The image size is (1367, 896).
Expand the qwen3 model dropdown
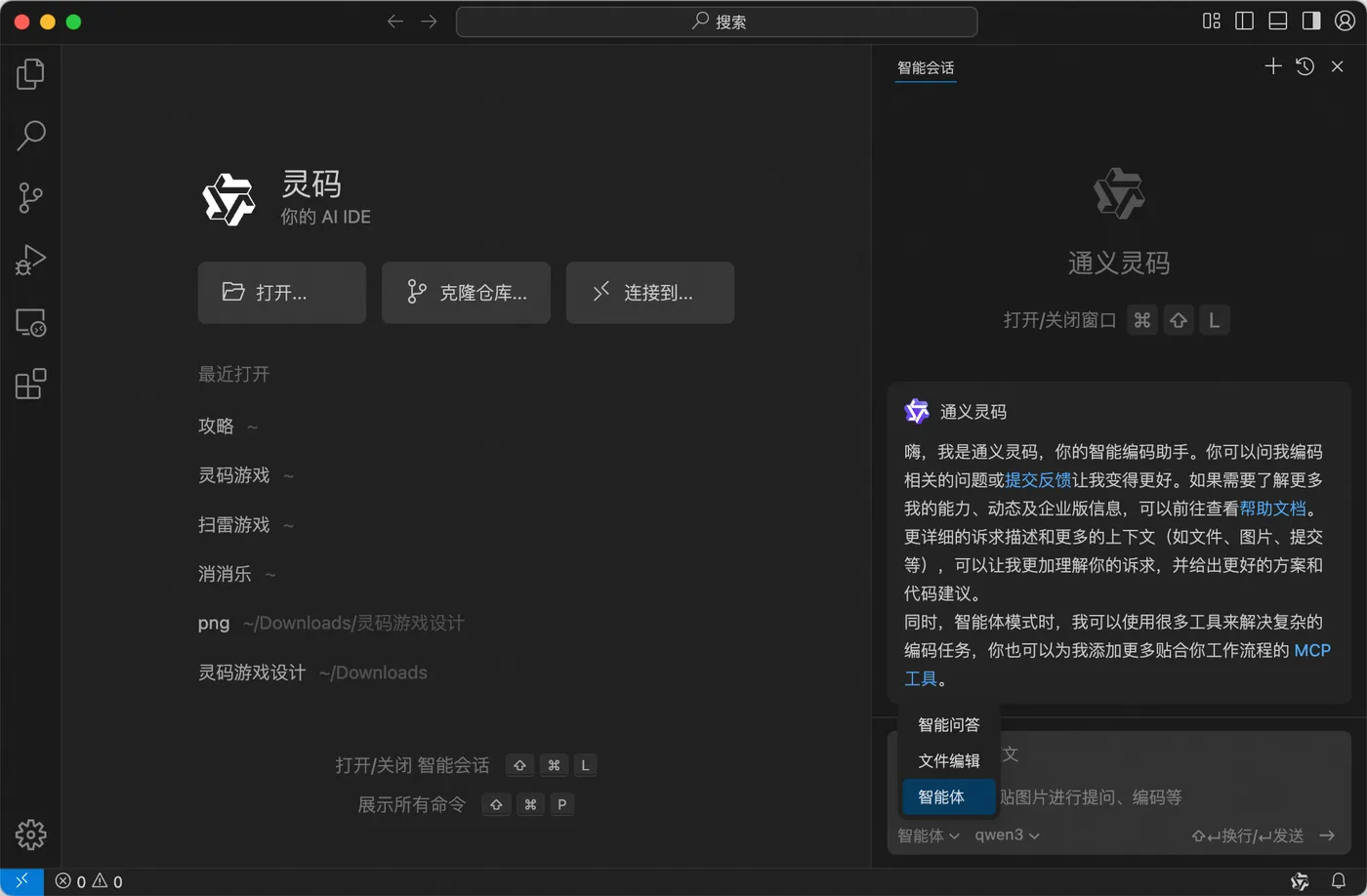coord(1007,835)
